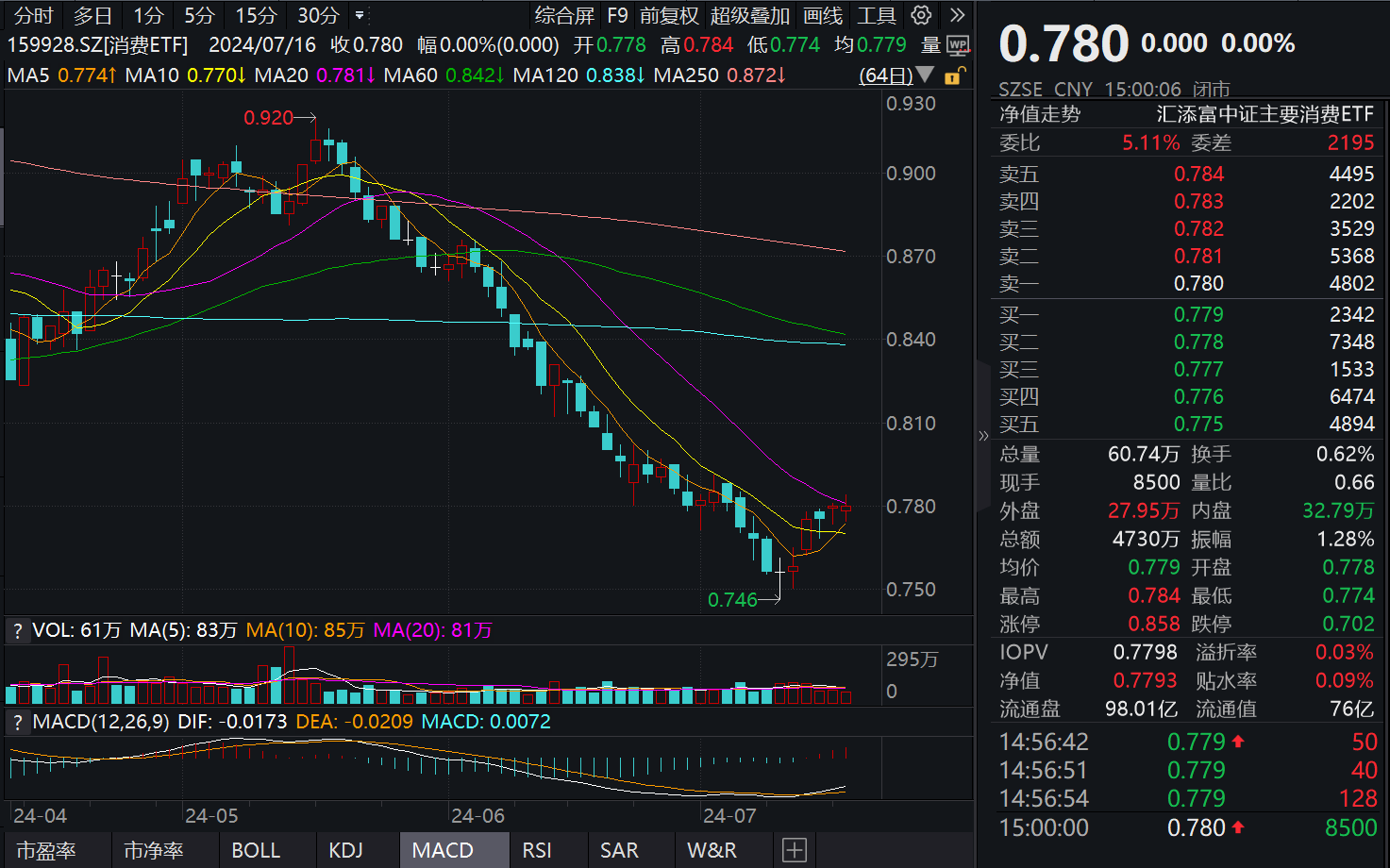Image resolution: width=1390 pixels, height=868 pixels.
Task: Expand the 工具 tools menu
Action: pos(877,15)
